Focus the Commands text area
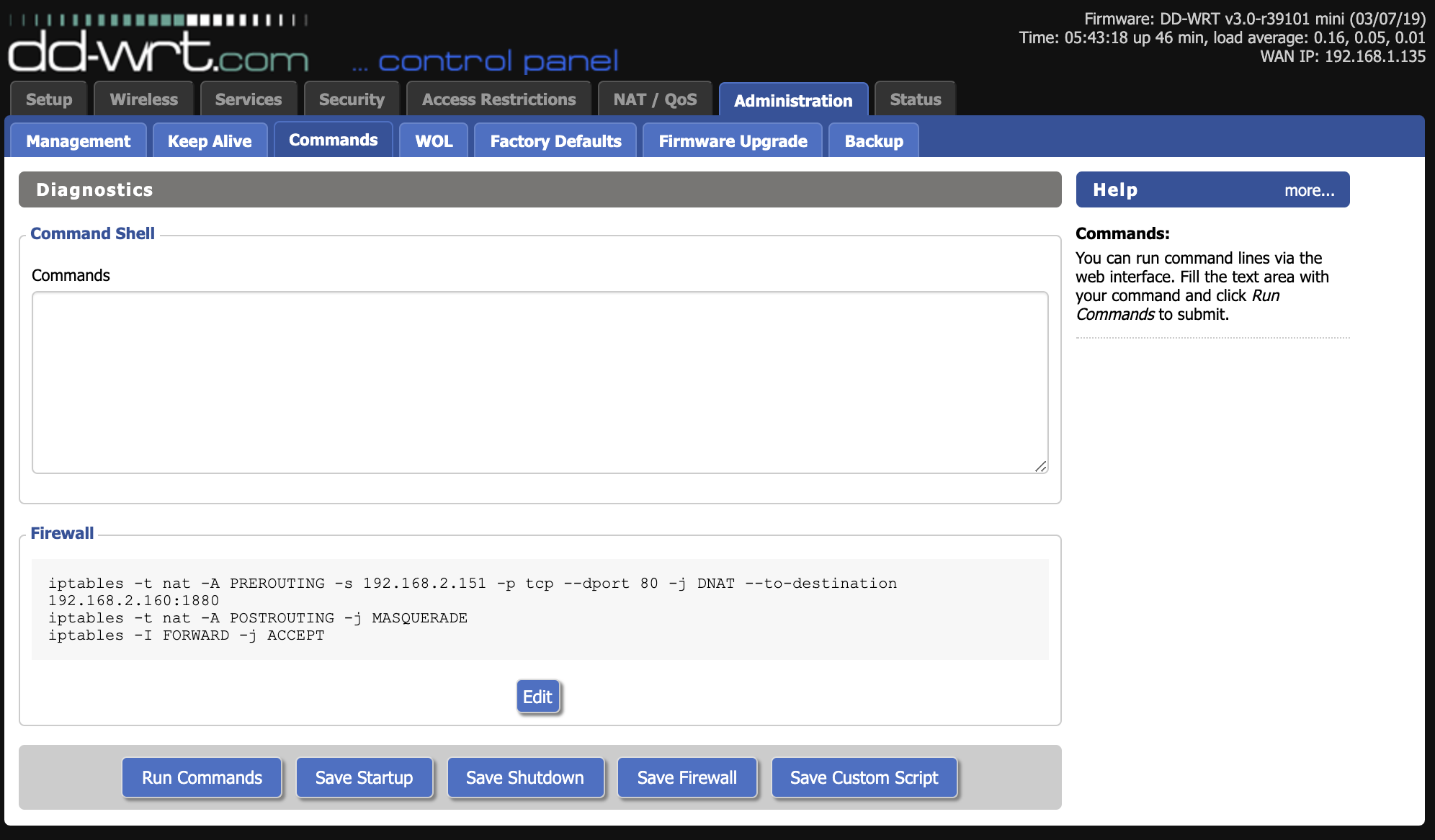1435x840 pixels. pos(540,383)
